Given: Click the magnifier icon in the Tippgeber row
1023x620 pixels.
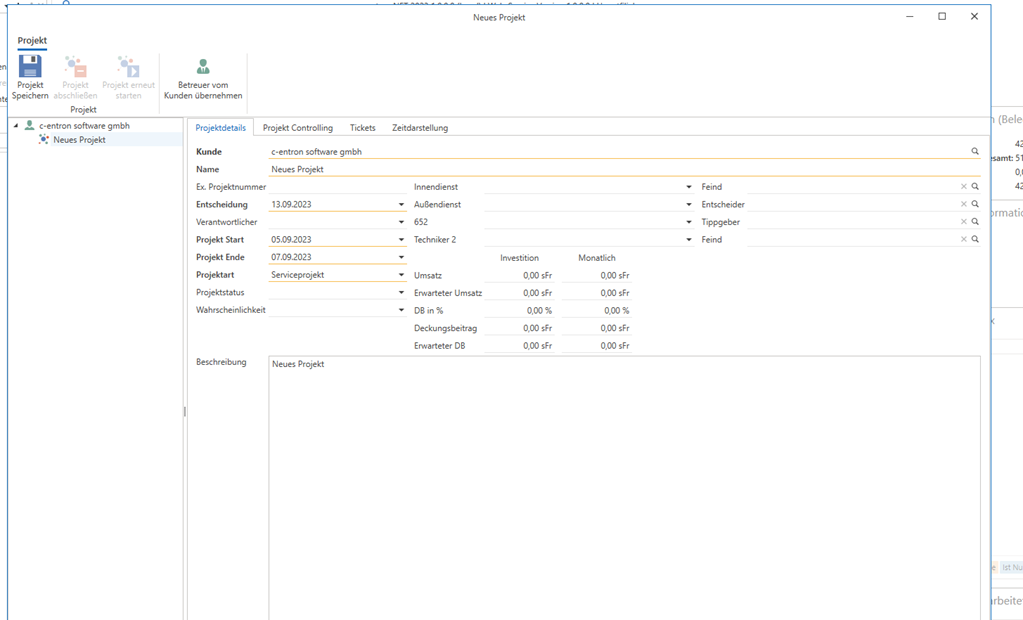Looking at the screenshot, I should [x=975, y=222].
